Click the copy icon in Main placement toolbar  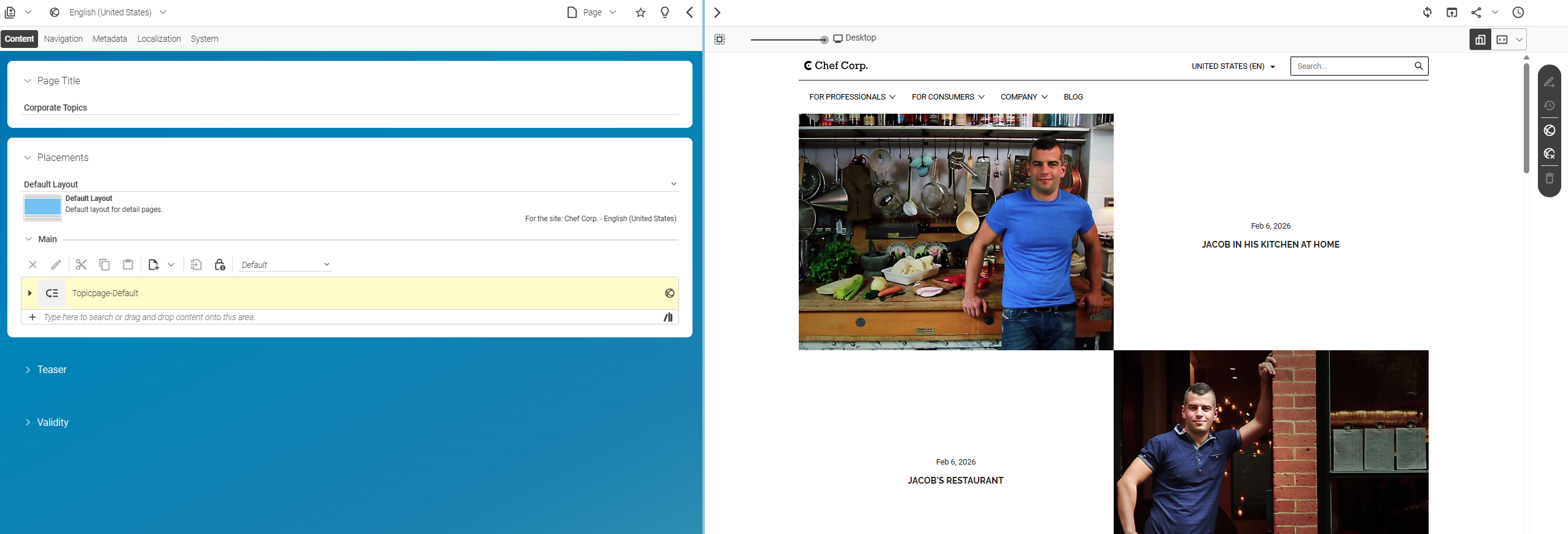pyautogui.click(x=104, y=265)
